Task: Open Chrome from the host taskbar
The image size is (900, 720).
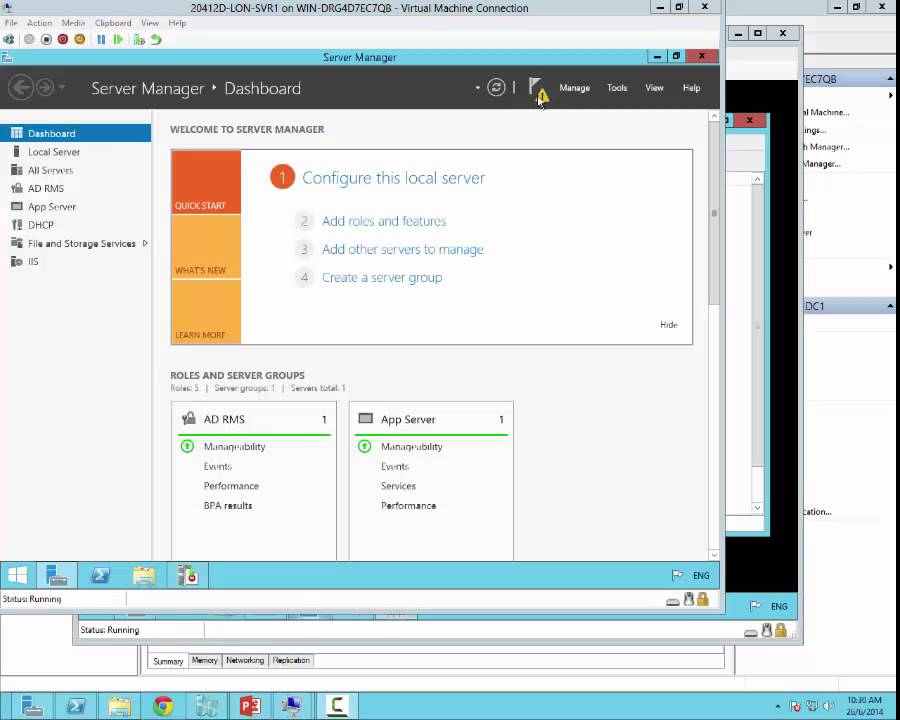Action: [163, 706]
